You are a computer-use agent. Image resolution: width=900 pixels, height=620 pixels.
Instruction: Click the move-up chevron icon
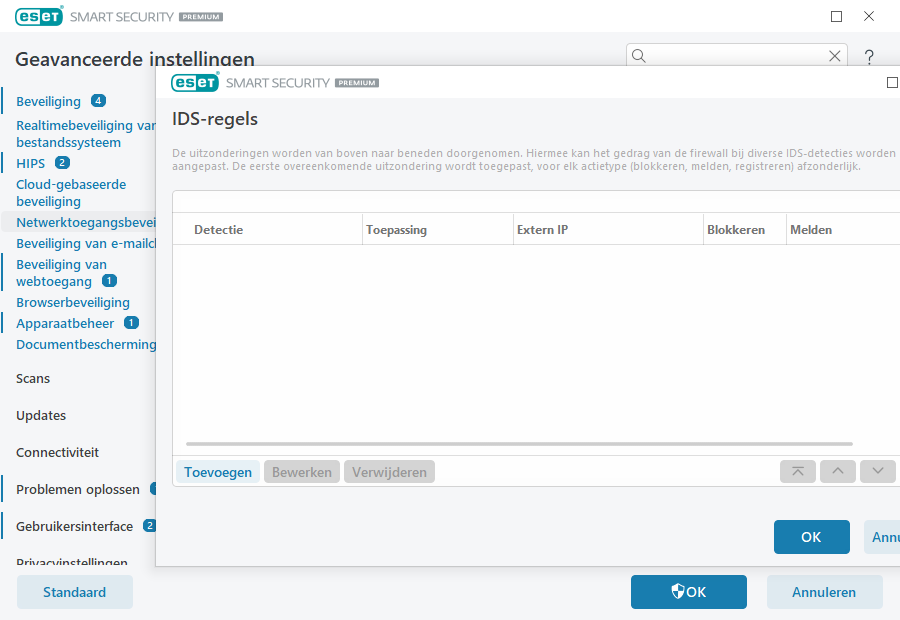click(x=837, y=471)
